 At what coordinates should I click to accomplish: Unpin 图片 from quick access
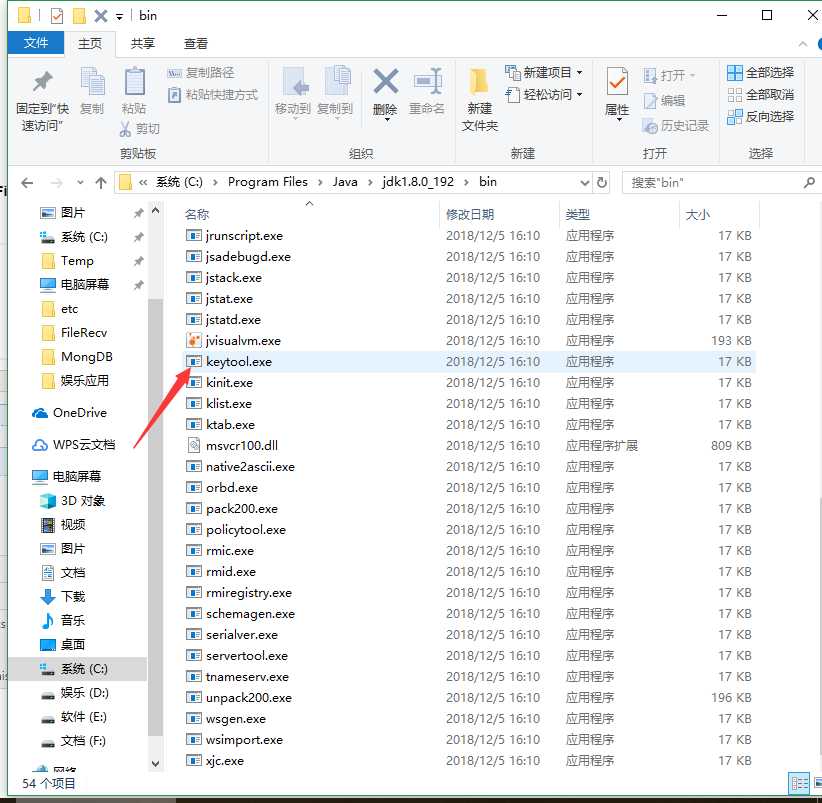click(138, 213)
